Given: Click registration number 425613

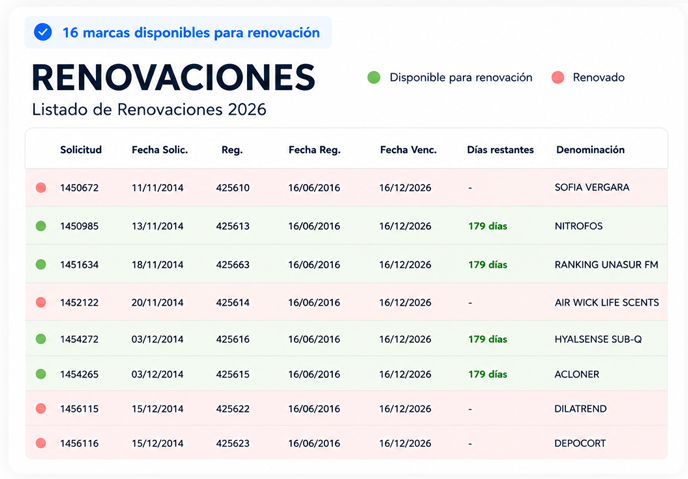Looking at the screenshot, I should tap(233, 226).
